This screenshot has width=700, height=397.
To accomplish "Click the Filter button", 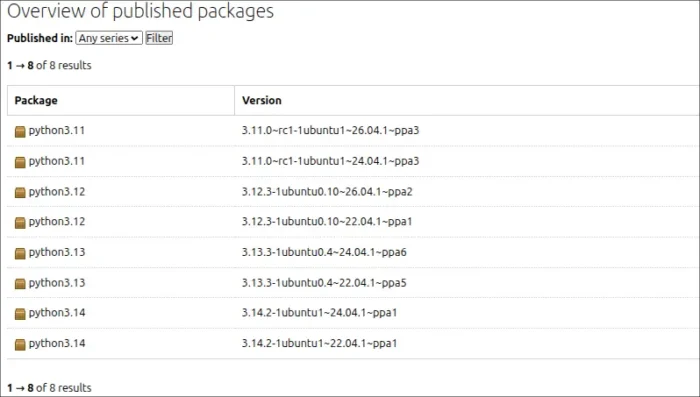I will 159,38.
